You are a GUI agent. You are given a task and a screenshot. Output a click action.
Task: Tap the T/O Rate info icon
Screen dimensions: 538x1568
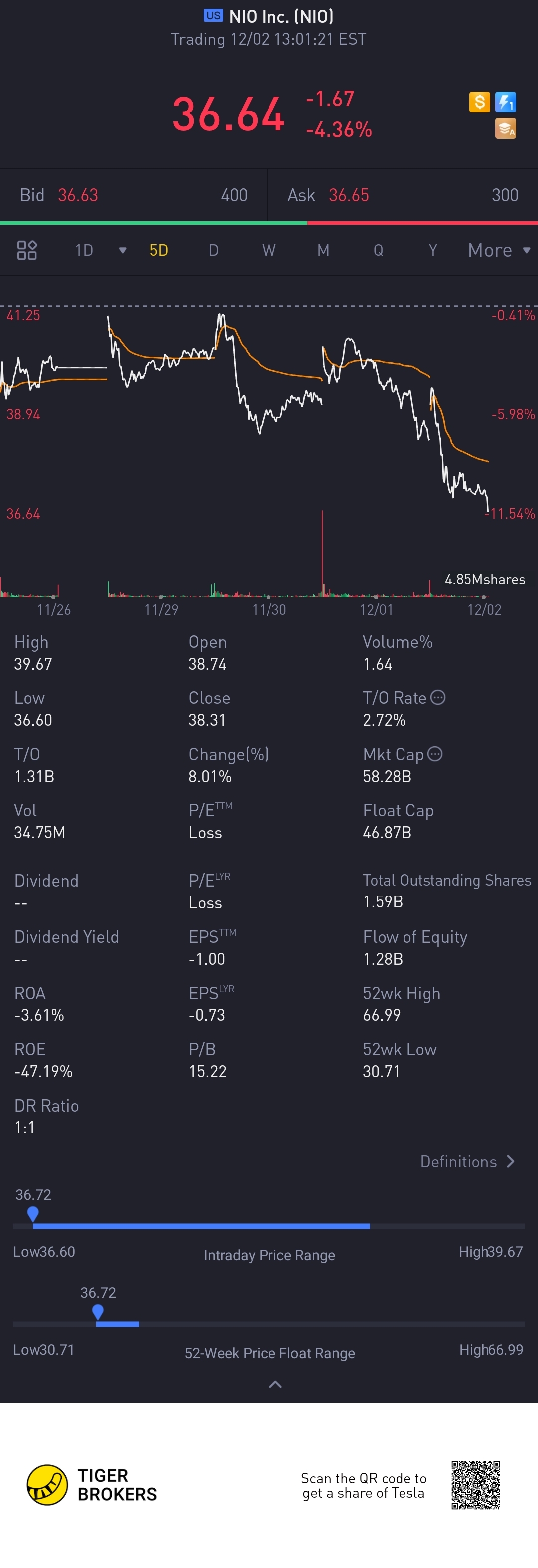pos(437,697)
